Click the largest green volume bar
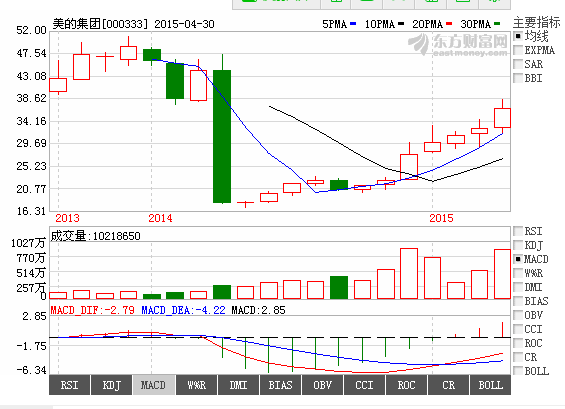Image resolution: width=565 pixels, height=409 pixels. pos(339,288)
